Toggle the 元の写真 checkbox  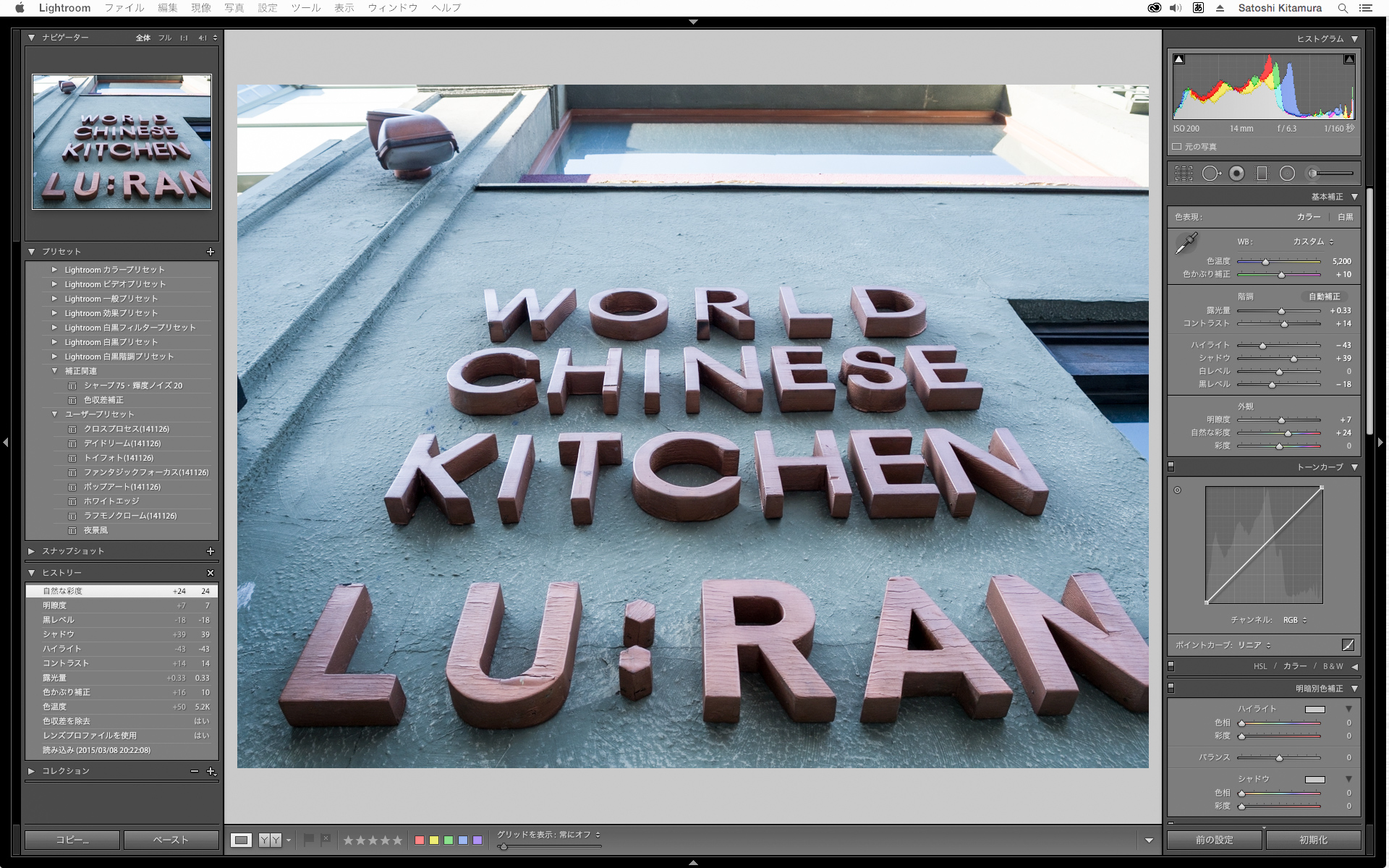(x=1177, y=147)
